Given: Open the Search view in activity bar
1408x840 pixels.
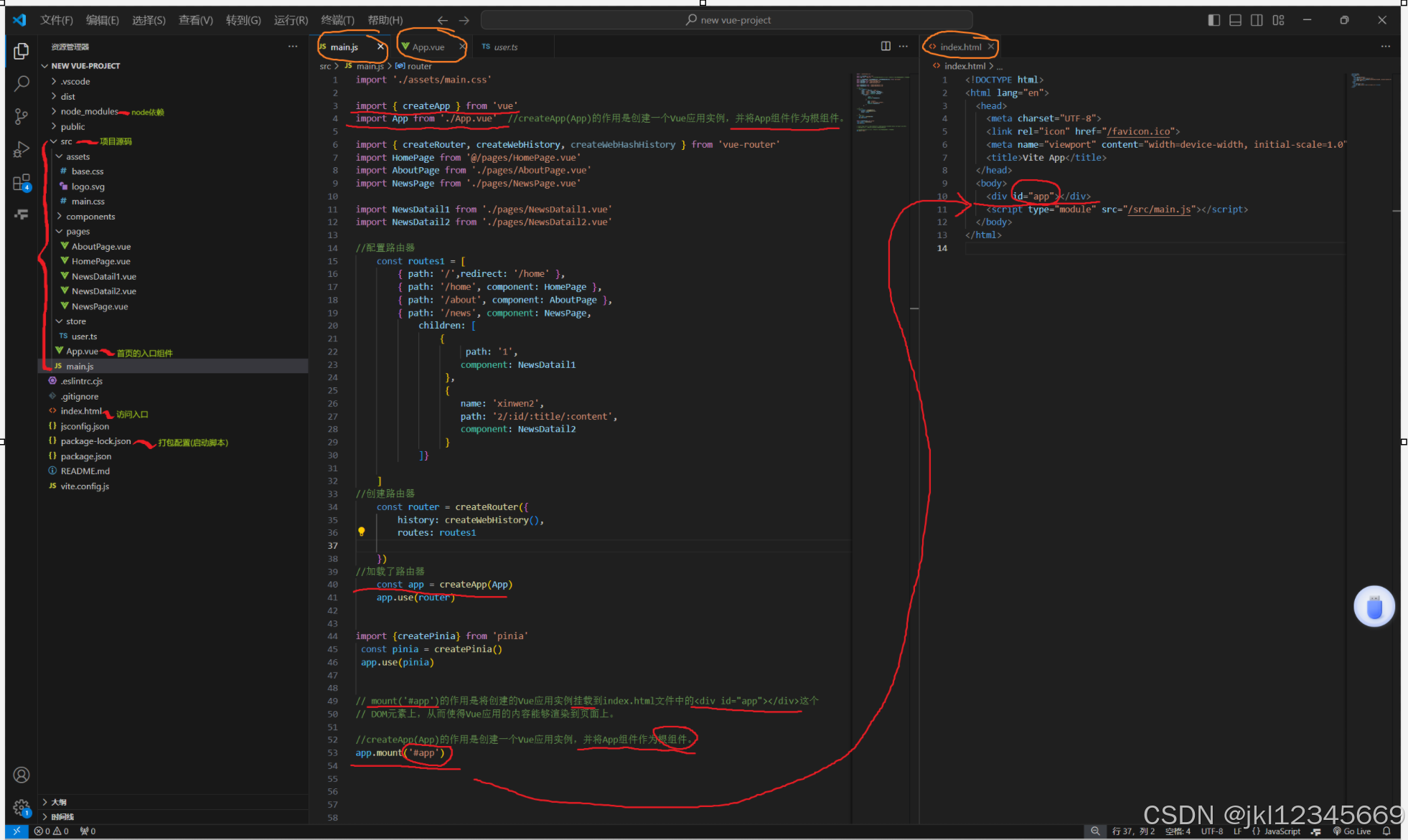Looking at the screenshot, I should coord(22,83).
